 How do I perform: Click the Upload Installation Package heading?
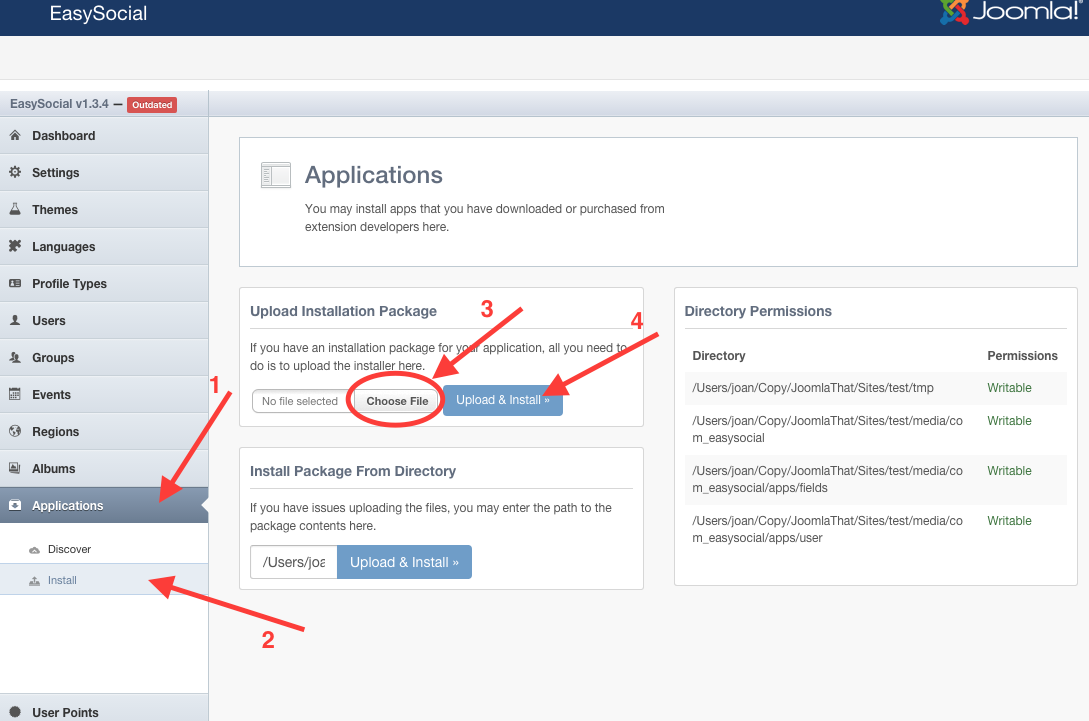(343, 311)
